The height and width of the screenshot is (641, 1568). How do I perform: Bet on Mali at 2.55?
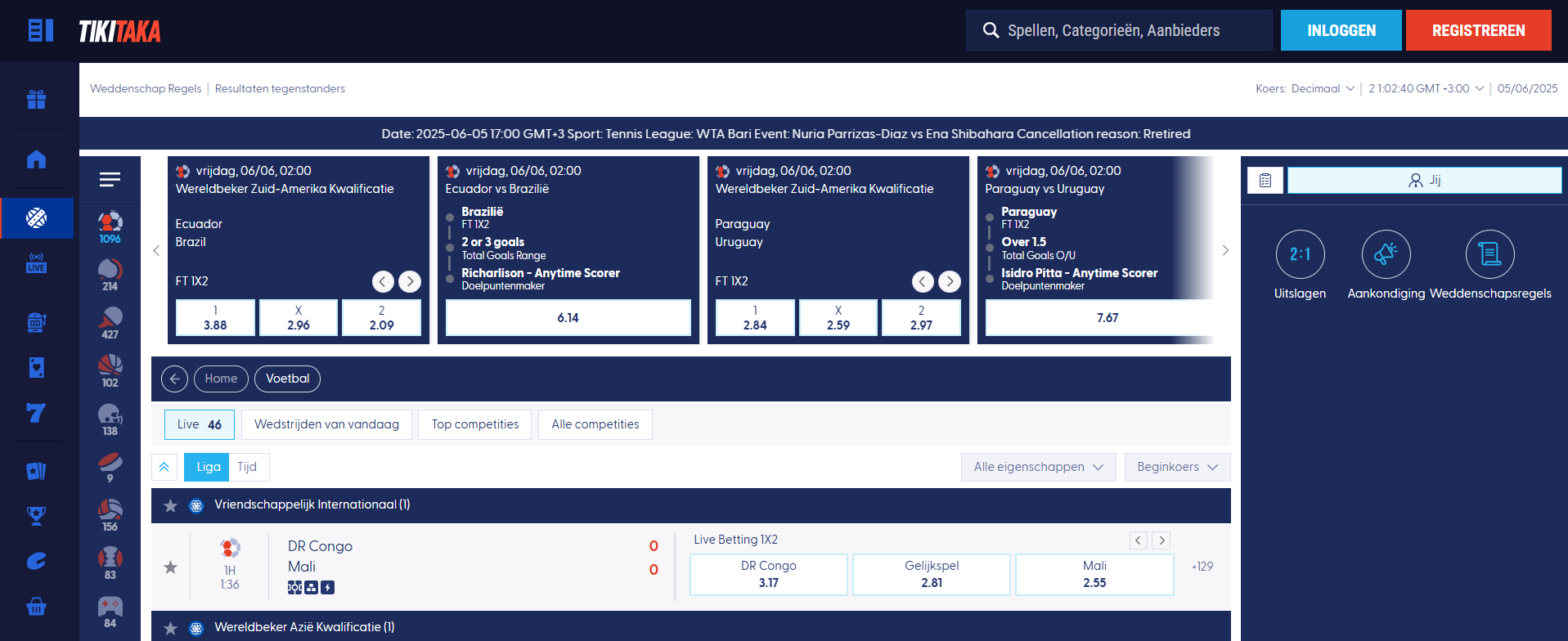point(1094,574)
